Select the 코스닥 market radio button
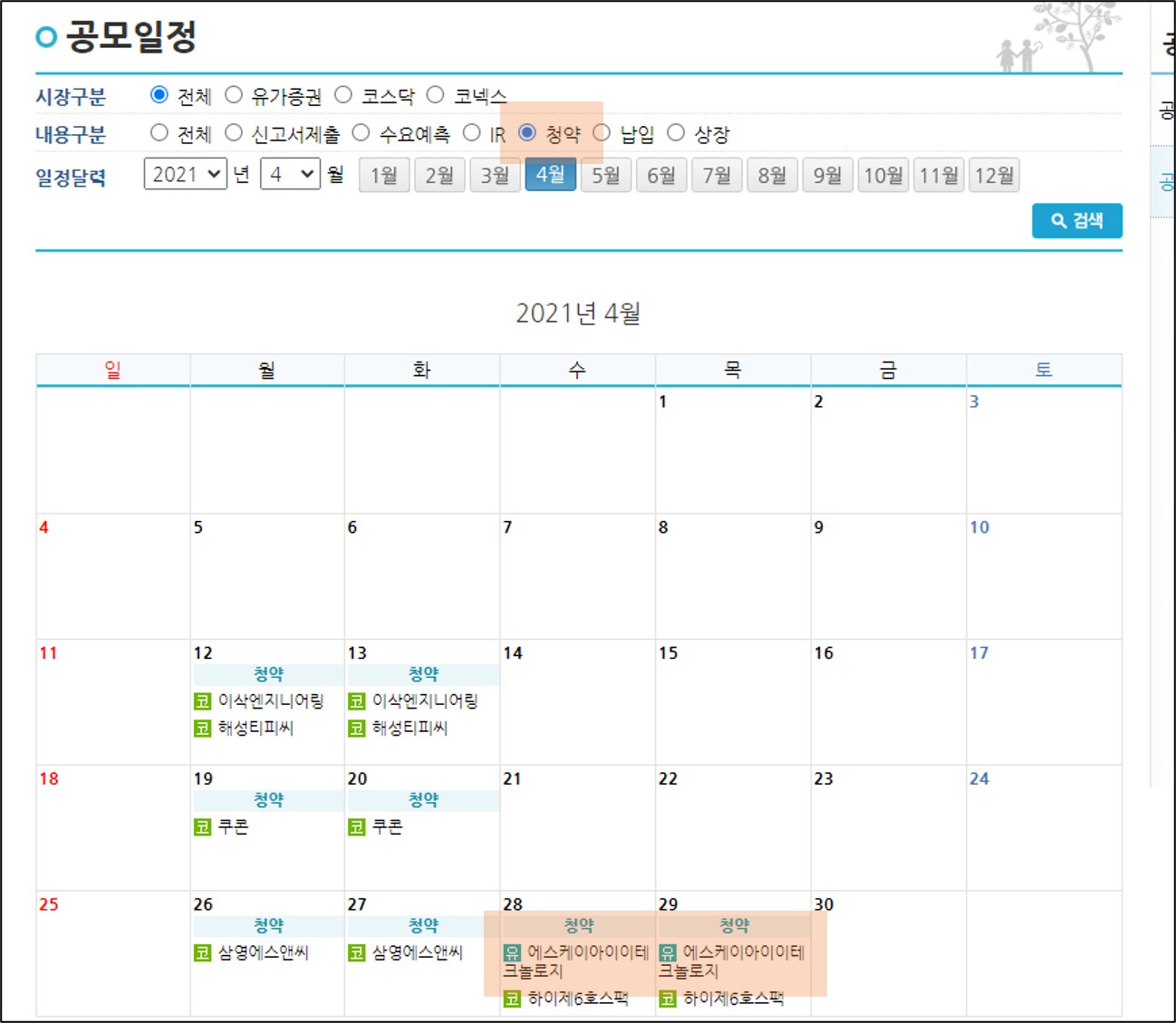1176x1023 pixels. pyautogui.click(x=343, y=95)
